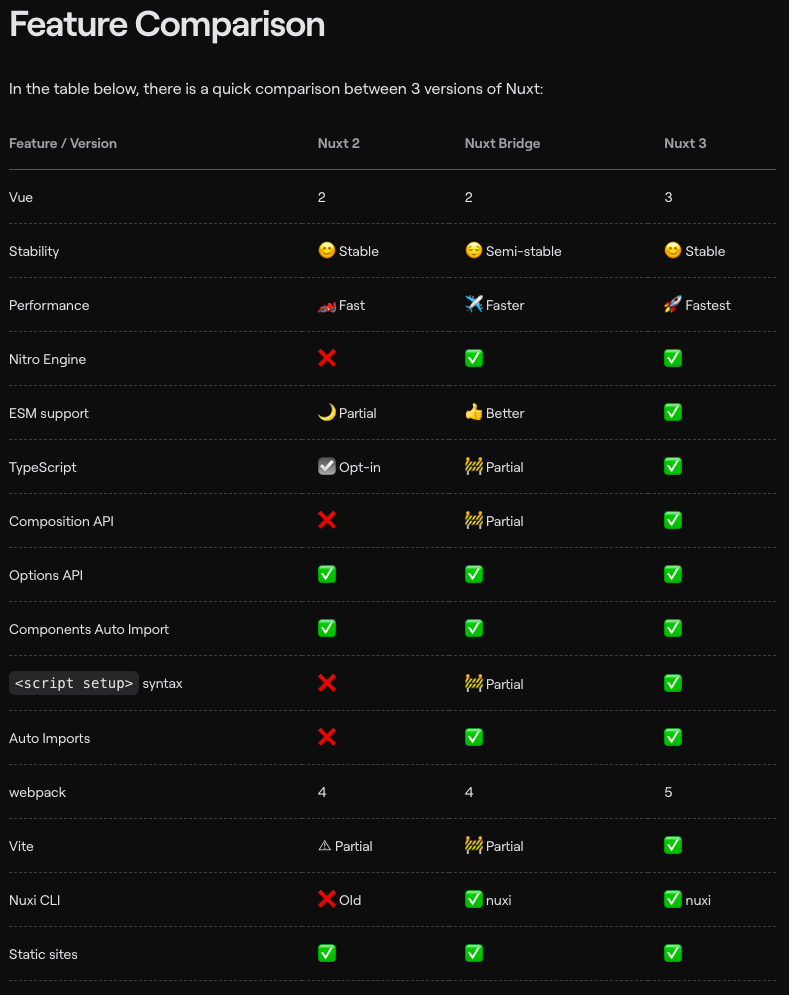Click the grey Opt-in checkmark box
Image resolution: width=789 pixels, height=995 pixels.
pos(327,466)
